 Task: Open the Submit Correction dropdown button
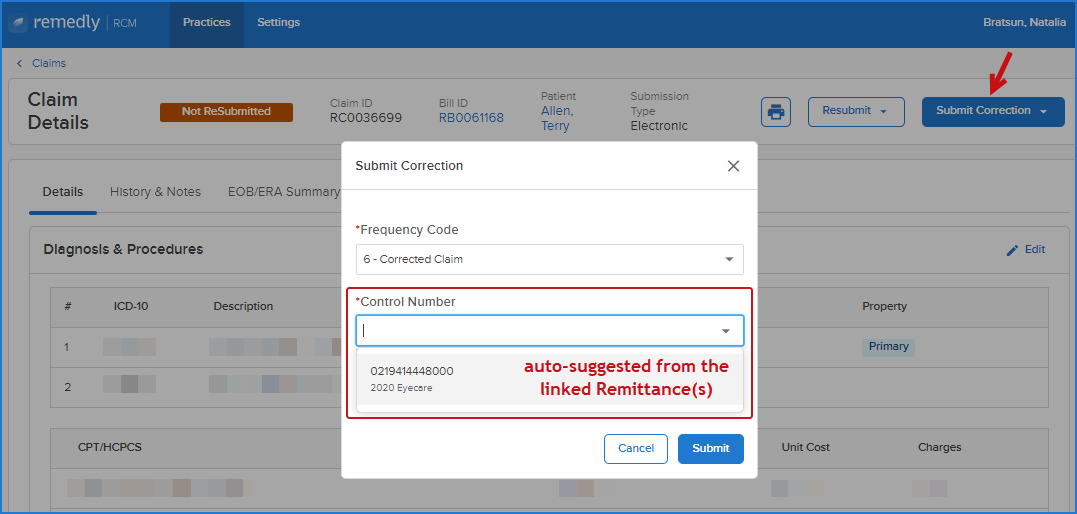click(x=993, y=111)
